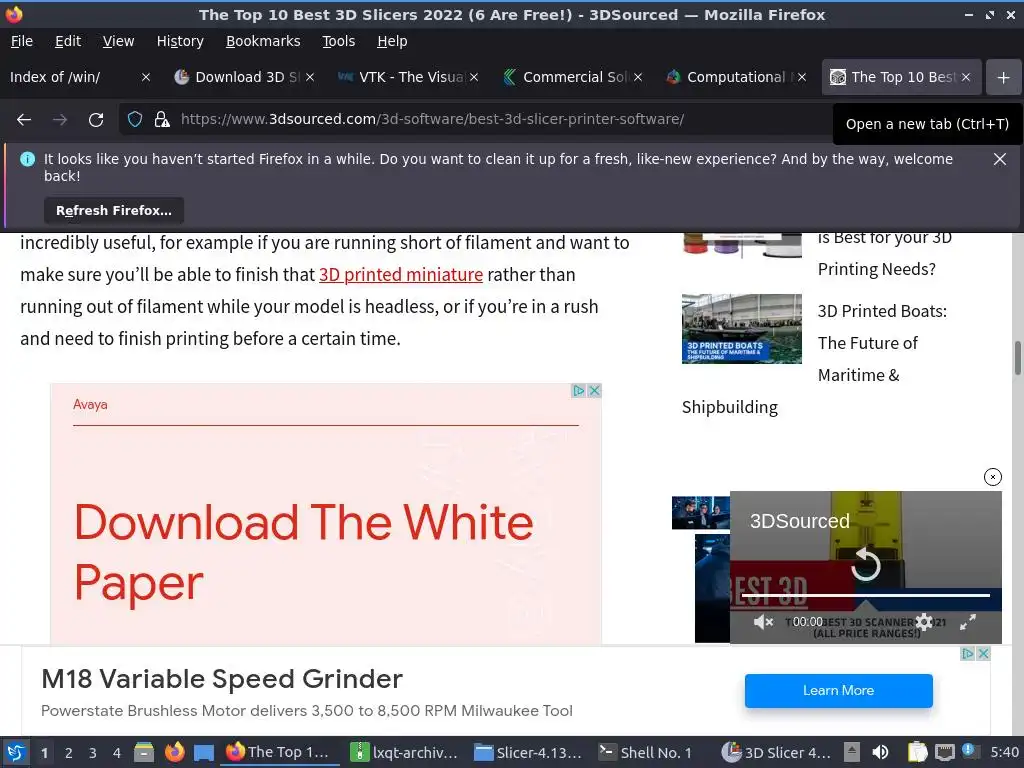
Task: Click the 3D Printed Boats thumbnail
Action: (742, 328)
